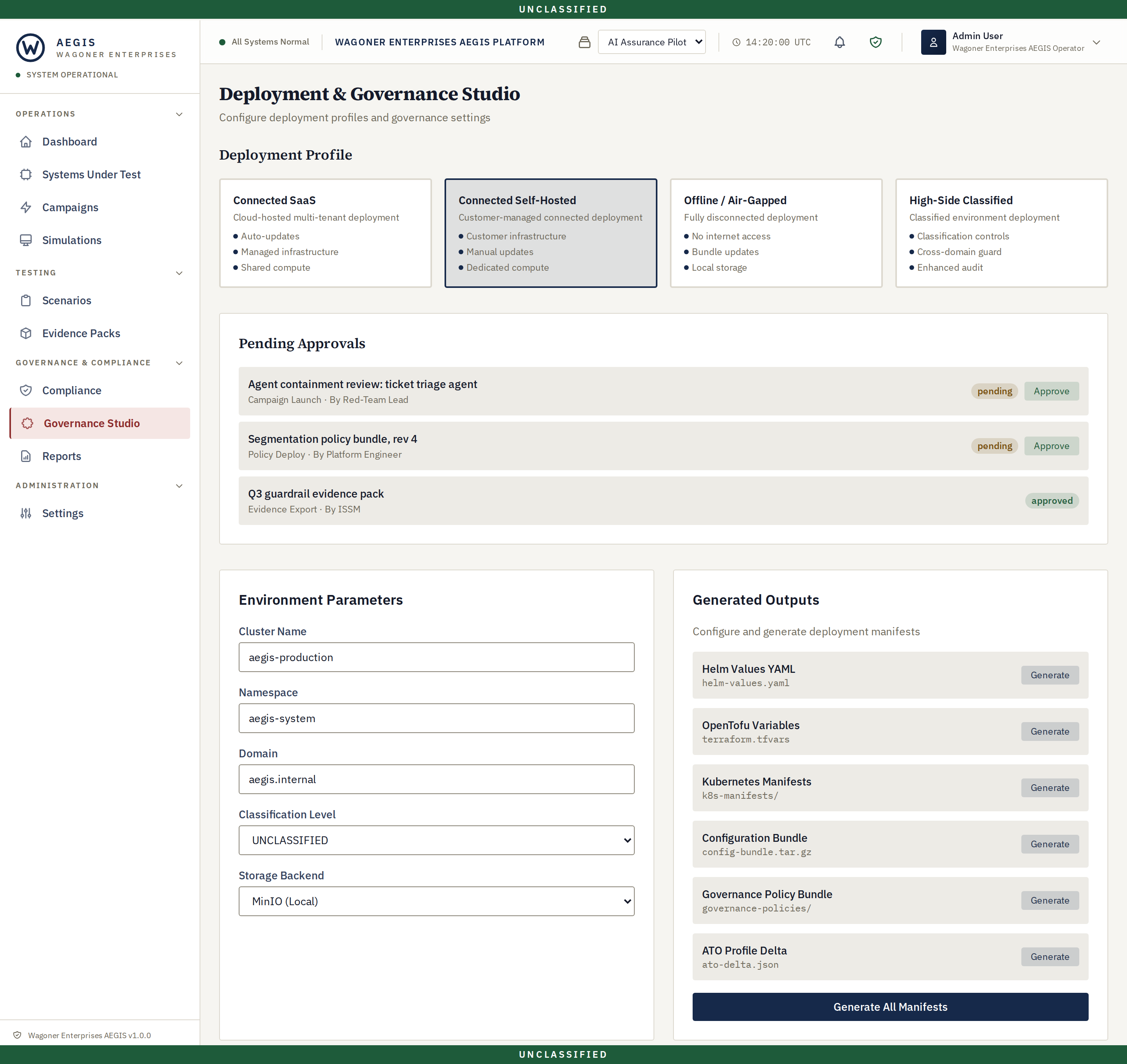
Task: Click the Reports document icon
Action: pos(26,456)
